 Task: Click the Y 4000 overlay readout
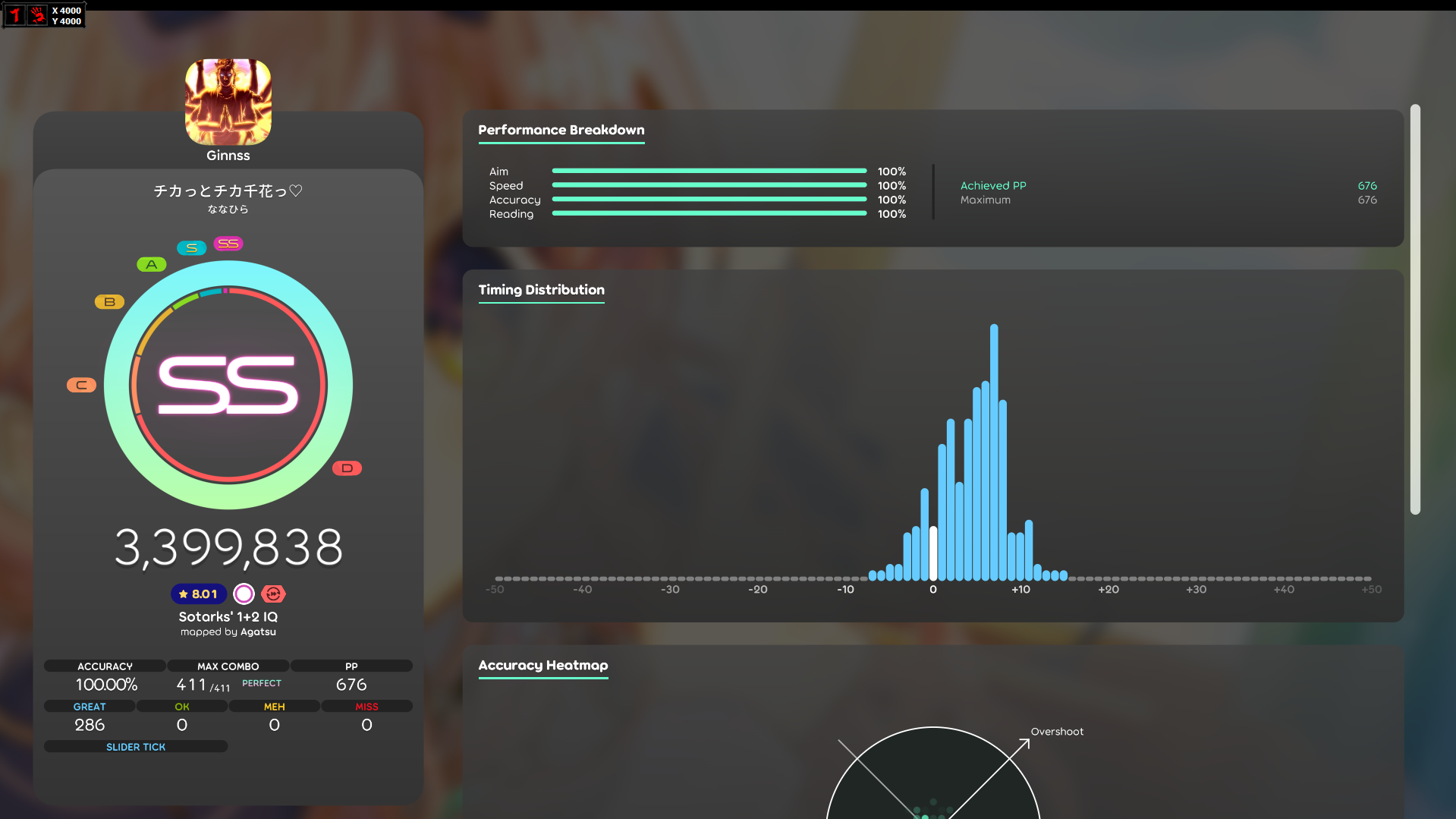click(x=67, y=21)
